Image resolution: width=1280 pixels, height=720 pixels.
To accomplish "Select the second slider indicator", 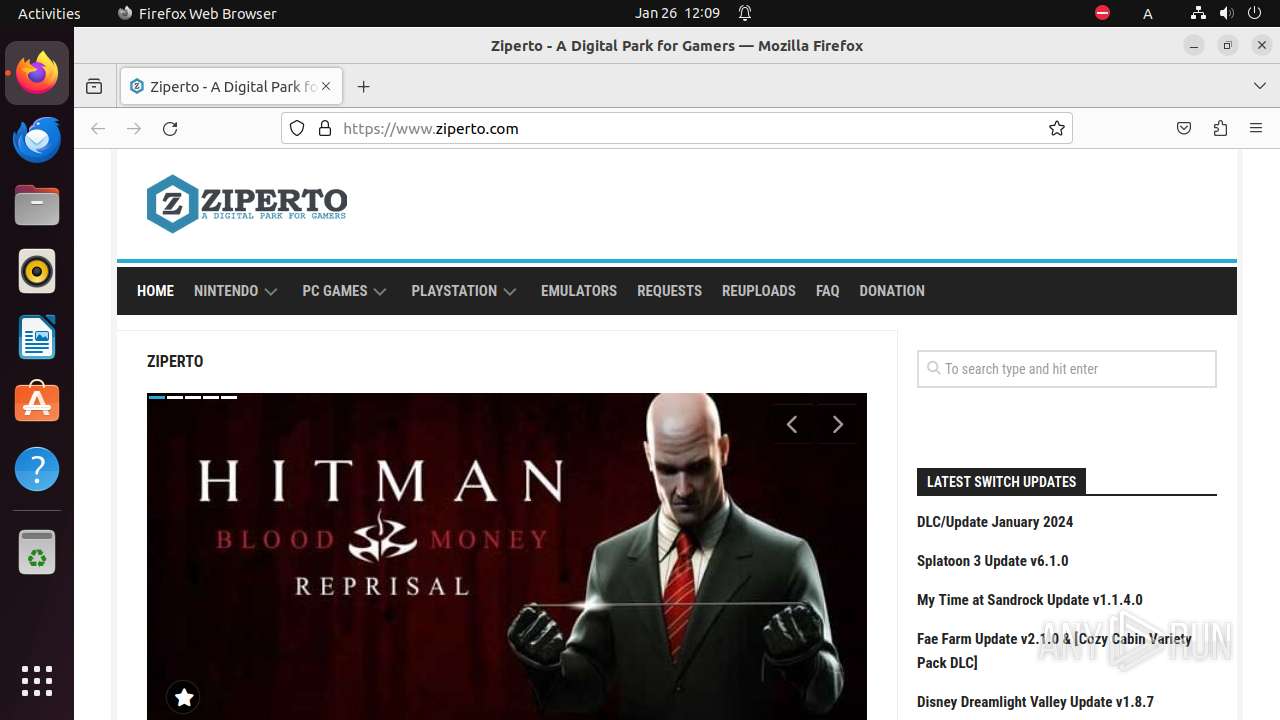I will pos(175,397).
